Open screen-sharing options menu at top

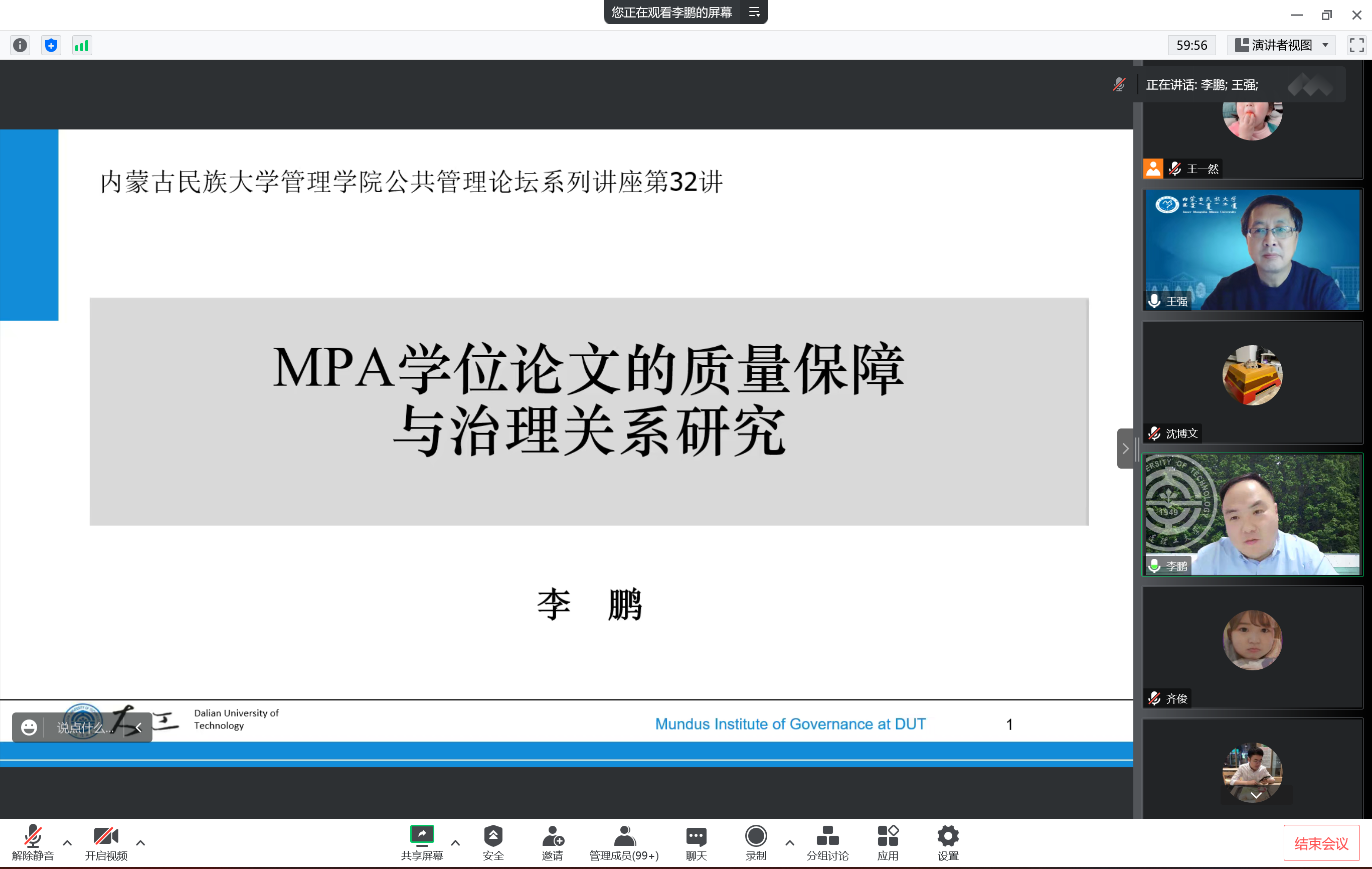[754, 12]
